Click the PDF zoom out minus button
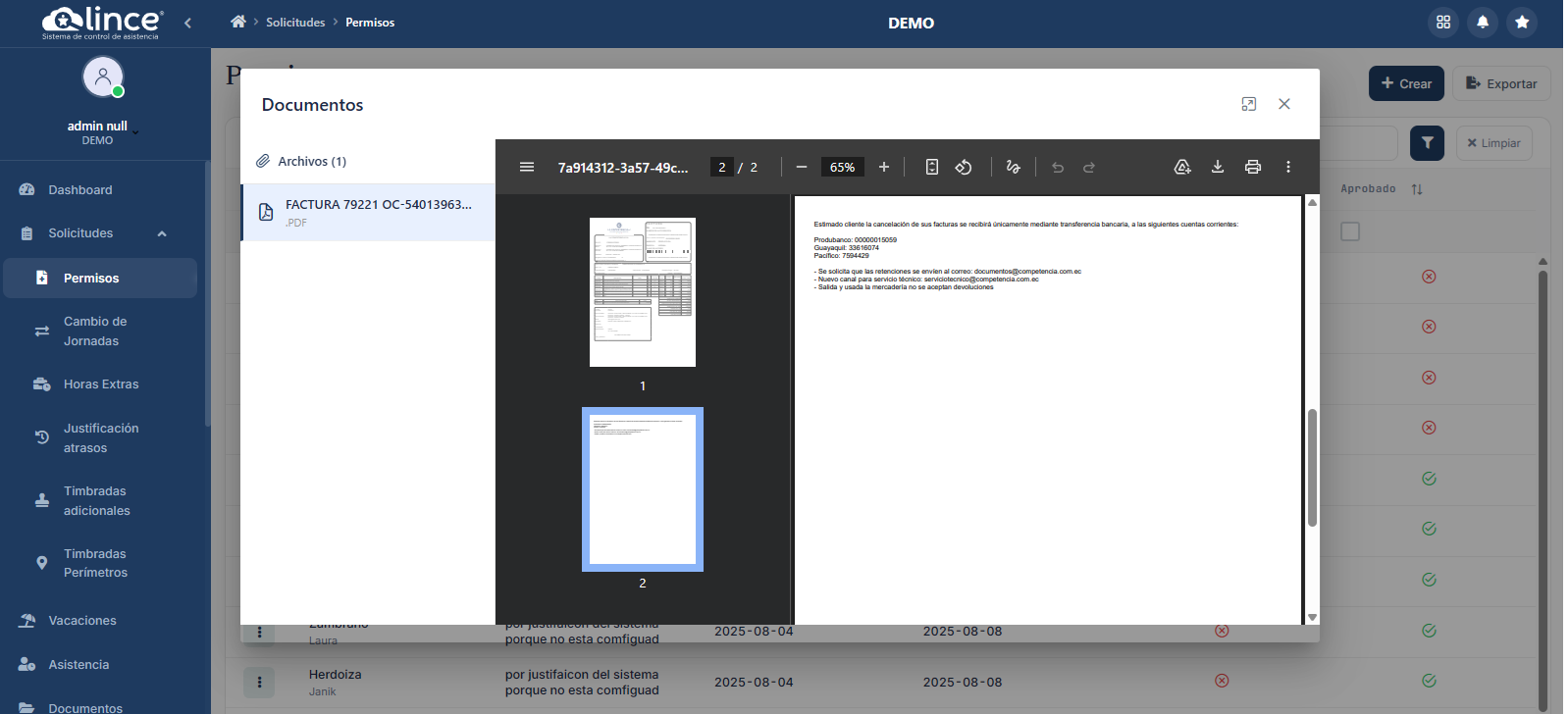The height and width of the screenshot is (714, 1568). point(802,167)
